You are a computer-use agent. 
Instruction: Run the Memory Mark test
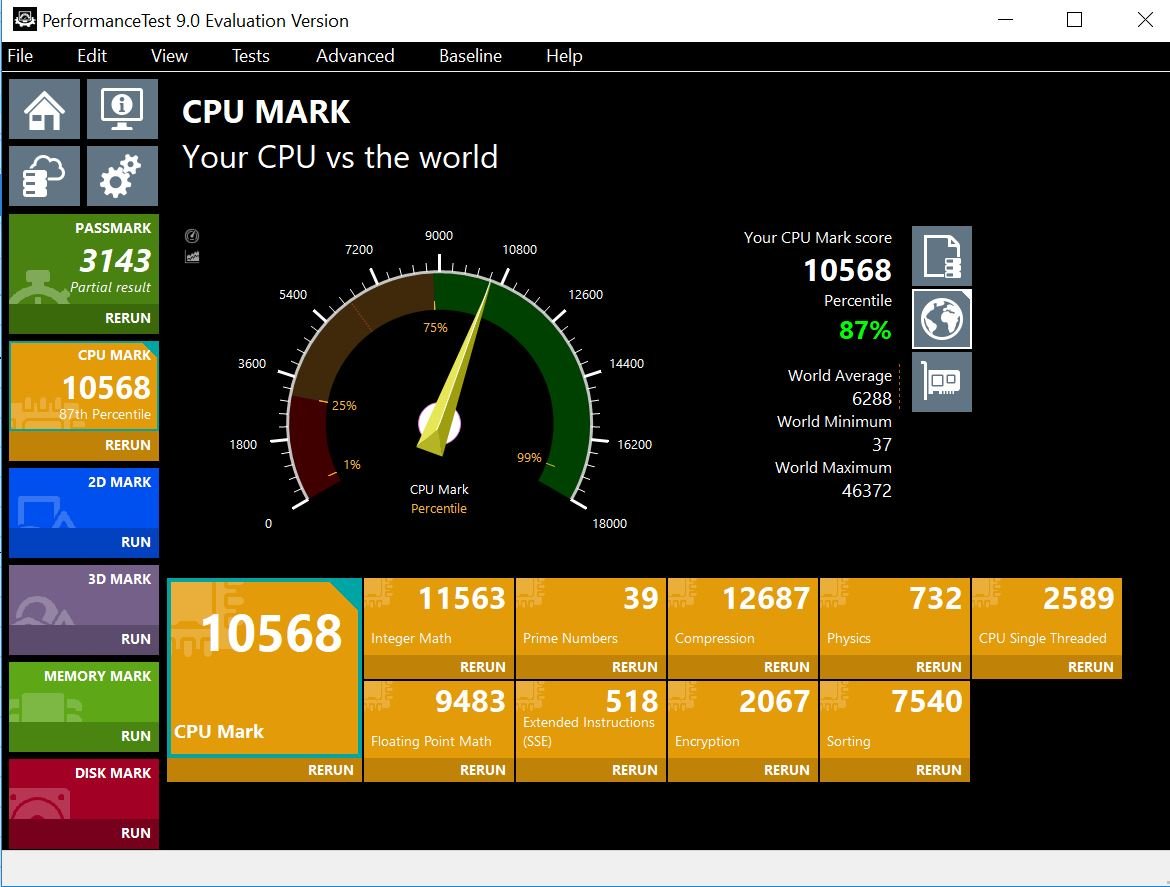(84, 736)
